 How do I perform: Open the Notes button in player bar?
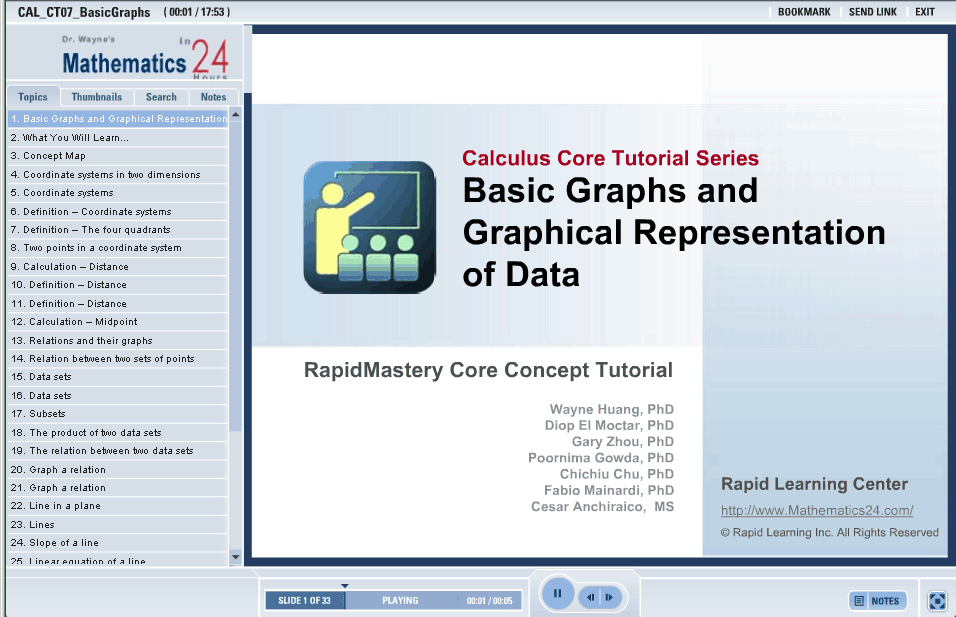pyautogui.click(x=878, y=601)
